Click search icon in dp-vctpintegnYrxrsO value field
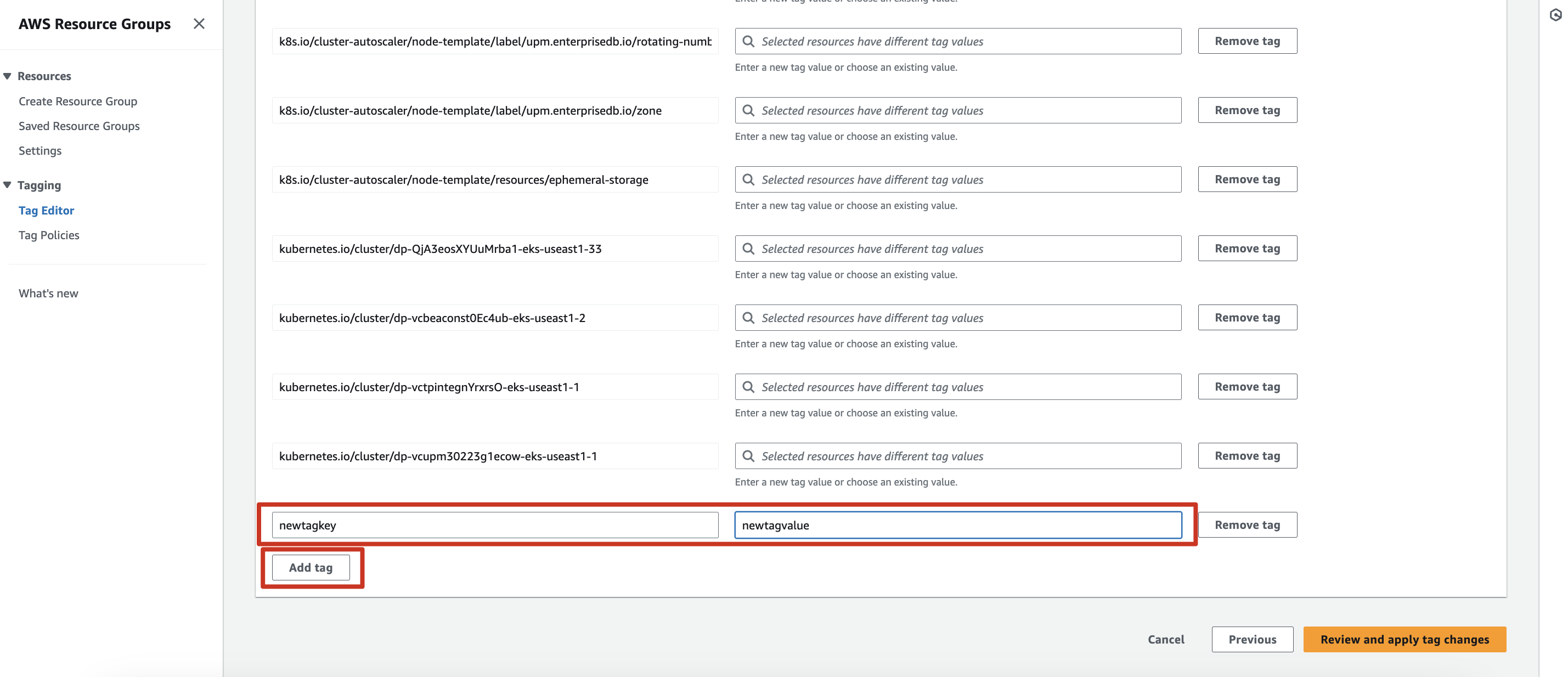The height and width of the screenshot is (677, 1568). coord(749,387)
